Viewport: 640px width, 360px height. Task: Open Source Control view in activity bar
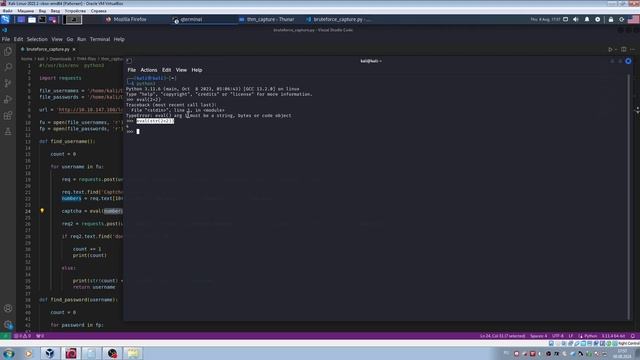8,83
